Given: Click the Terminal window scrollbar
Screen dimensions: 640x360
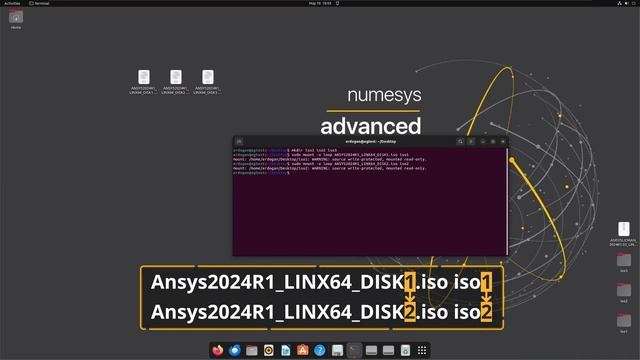Looking at the screenshot, I should pos(507,201).
